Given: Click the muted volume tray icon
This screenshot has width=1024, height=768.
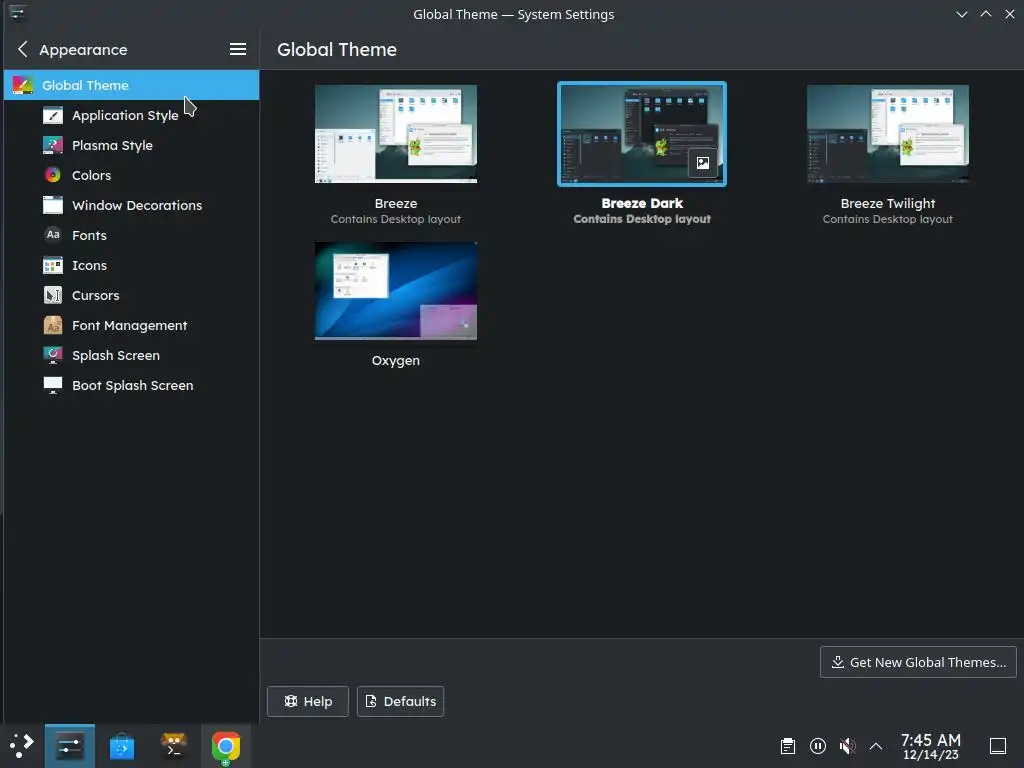Looking at the screenshot, I should 847,746.
